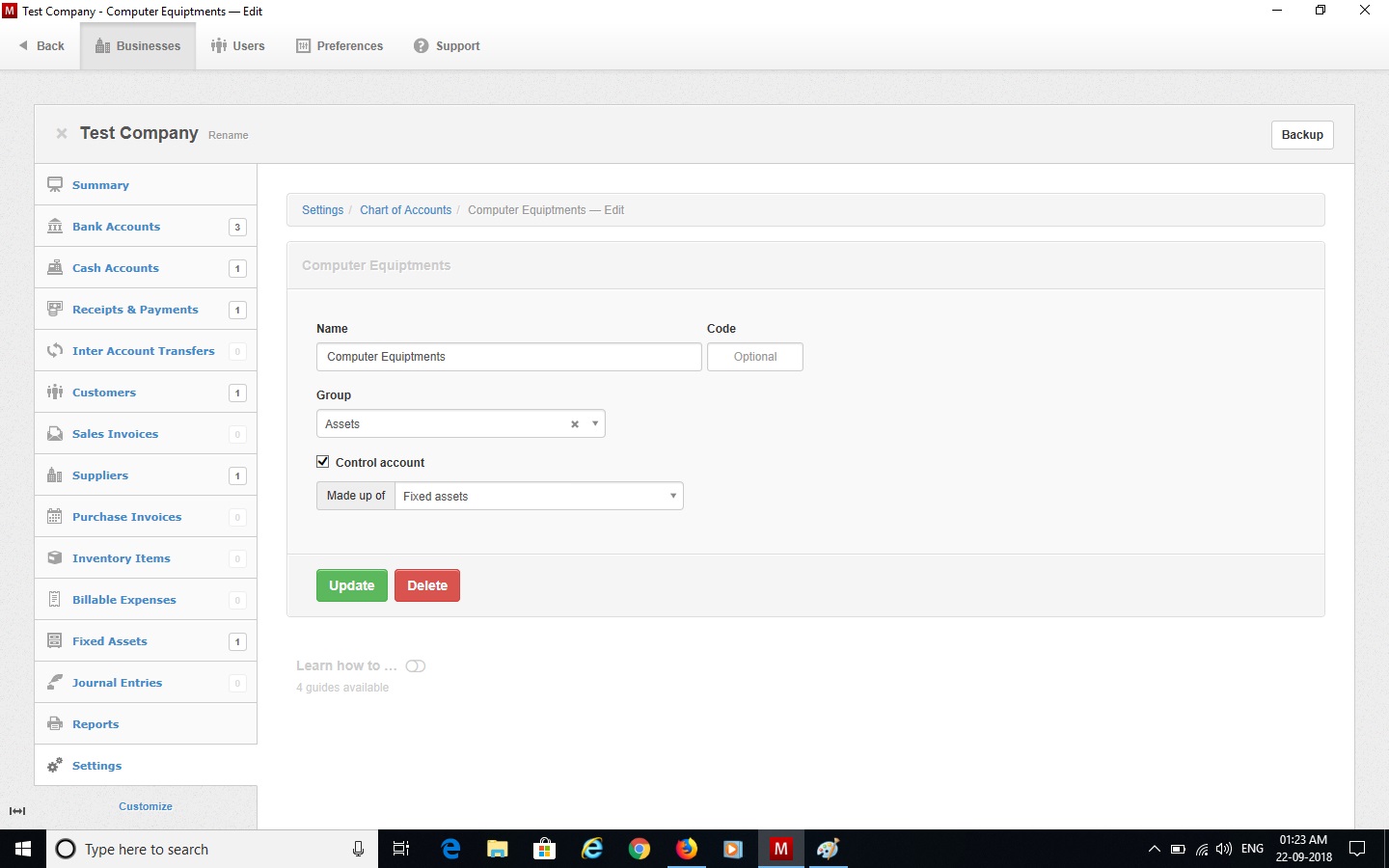
Task: Collapse the sidebar with the width icon
Action: click(x=17, y=811)
